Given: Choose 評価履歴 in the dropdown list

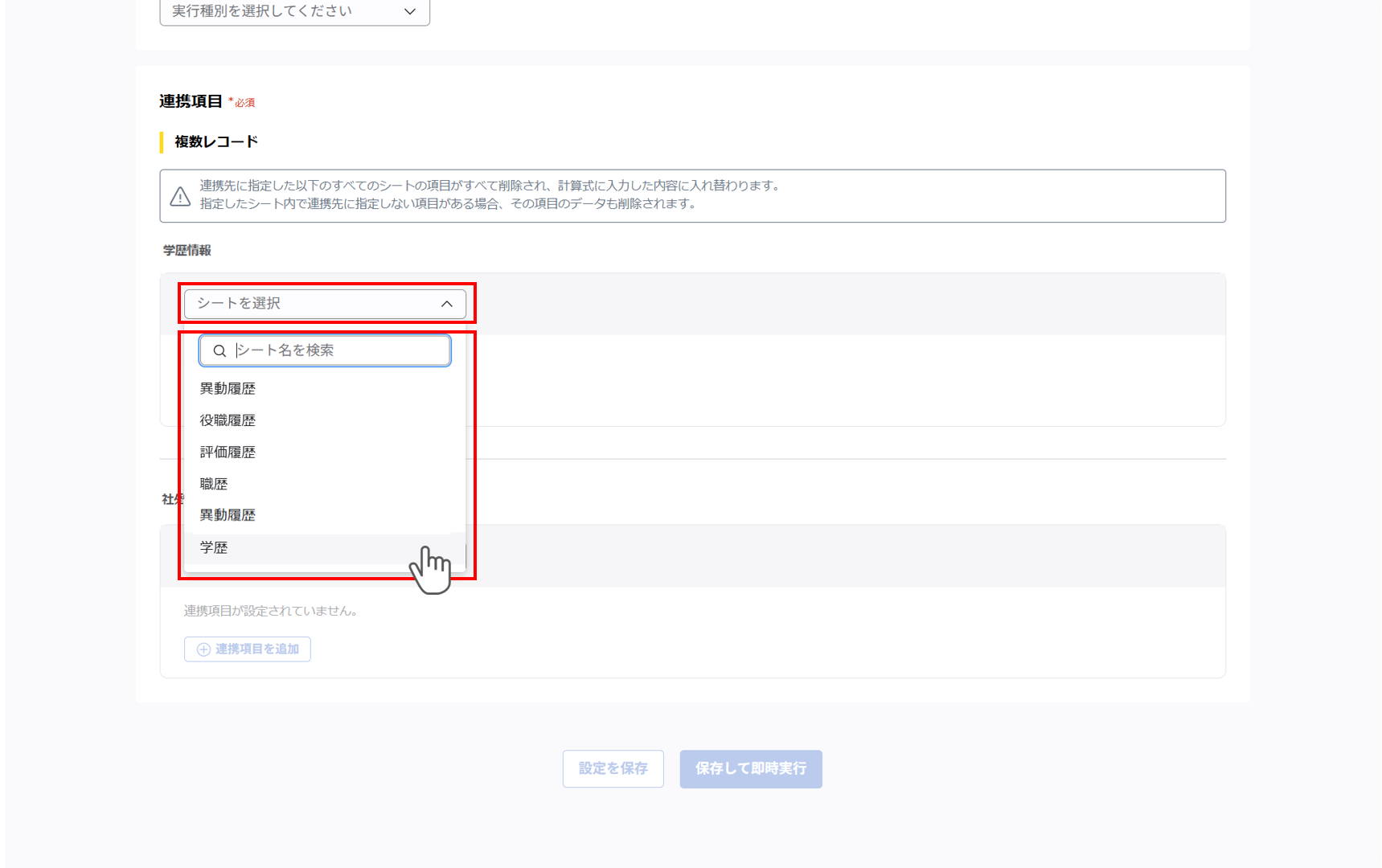Looking at the screenshot, I should pyautogui.click(x=228, y=452).
